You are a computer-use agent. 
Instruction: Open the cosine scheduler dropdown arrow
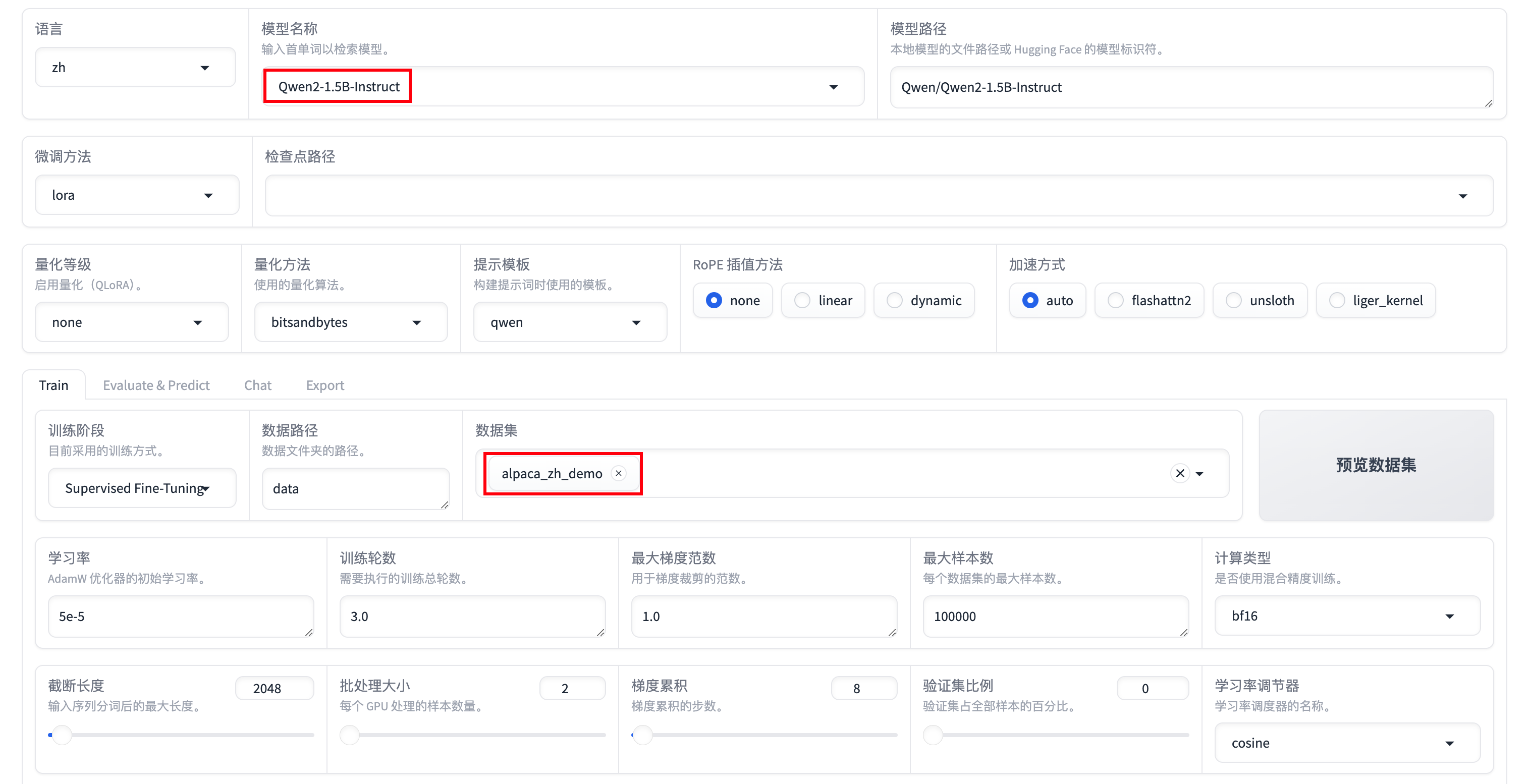pyautogui.click(x=1449, y=743)
